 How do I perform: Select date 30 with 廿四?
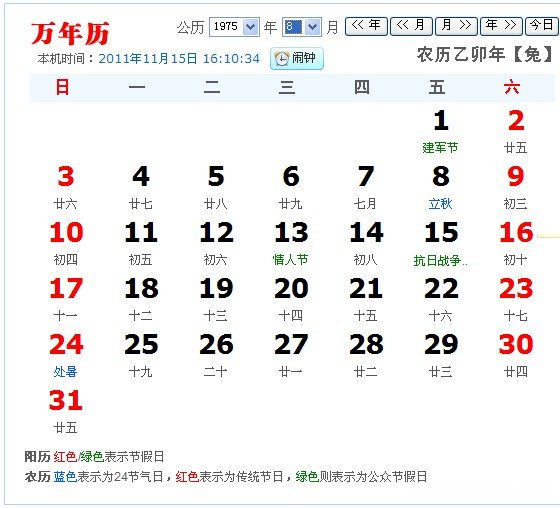[x=516, y=355]
